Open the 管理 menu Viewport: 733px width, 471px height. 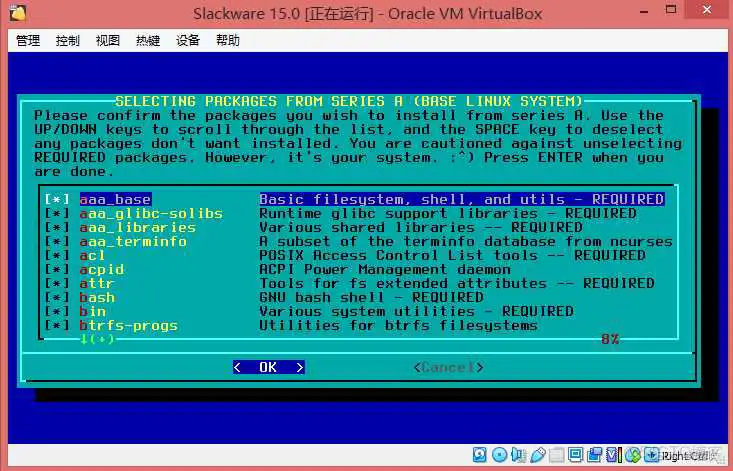(28, 41)
